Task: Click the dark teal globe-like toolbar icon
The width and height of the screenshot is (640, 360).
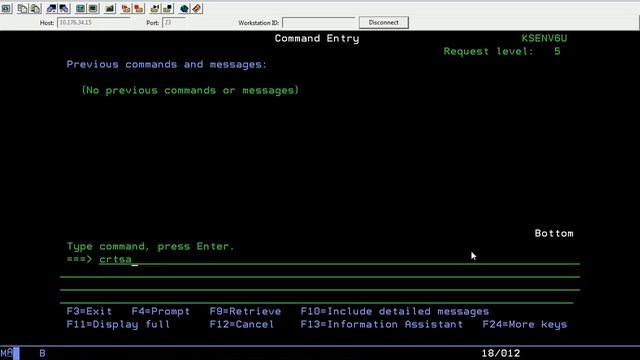Action: [x=184, y=9]
